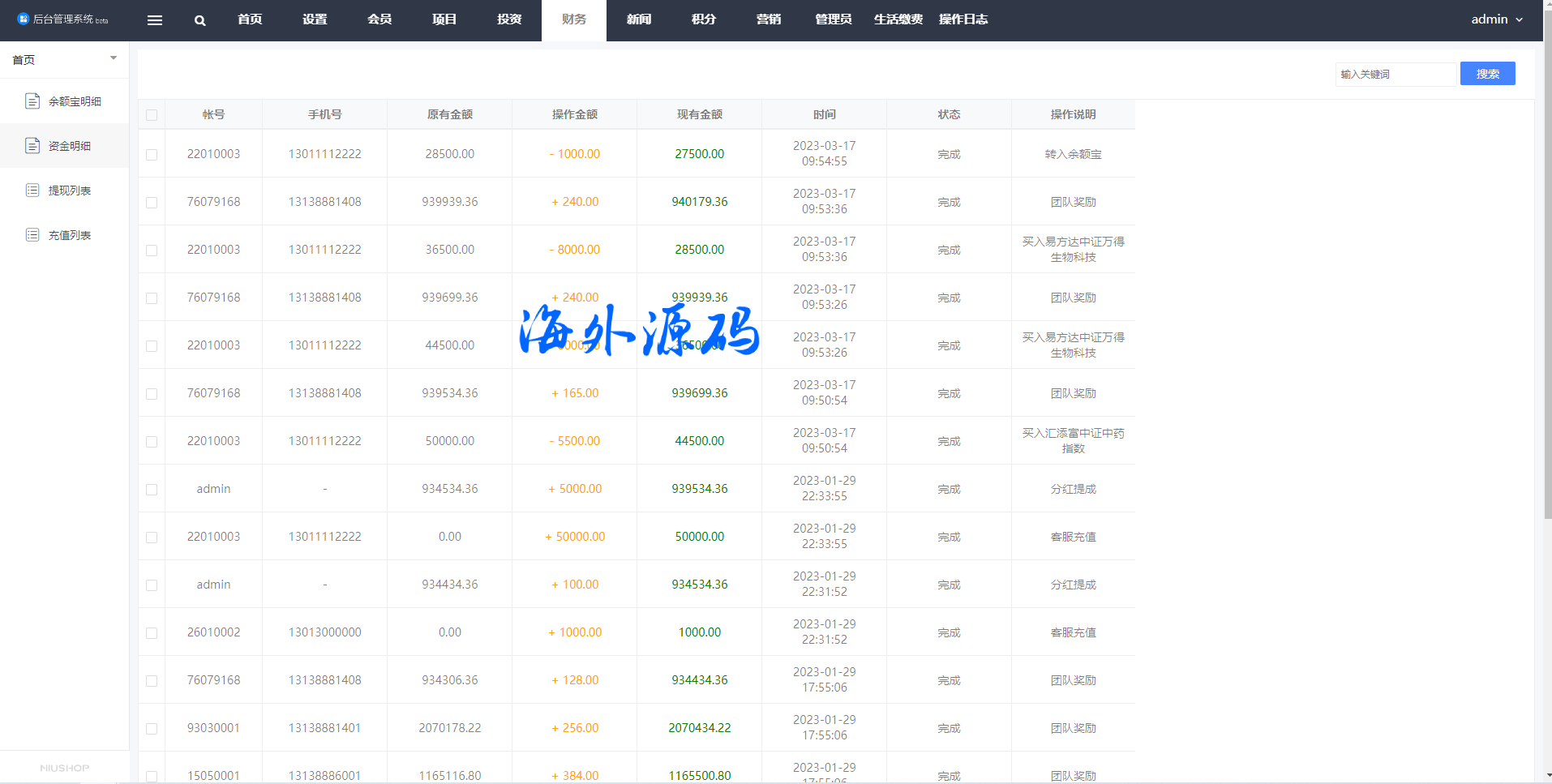Click the 提现列表 list icon
Image resolution: width=1552 pixels, height=784 pixels.
coord(32,191)
